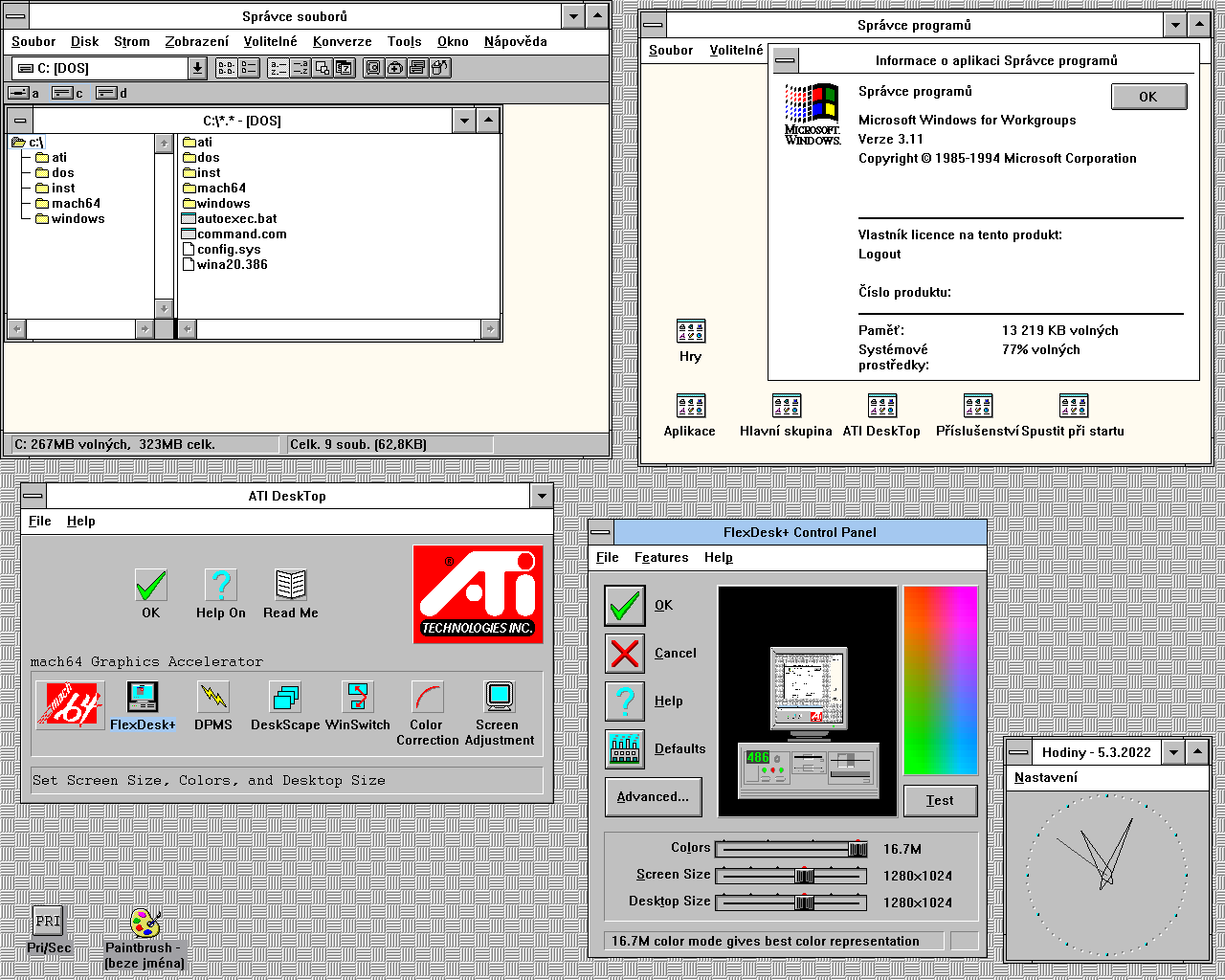Open the Features menu in FlexDesk+
1225x980 pixels.
pyautogui.click(x=660, y=557)
